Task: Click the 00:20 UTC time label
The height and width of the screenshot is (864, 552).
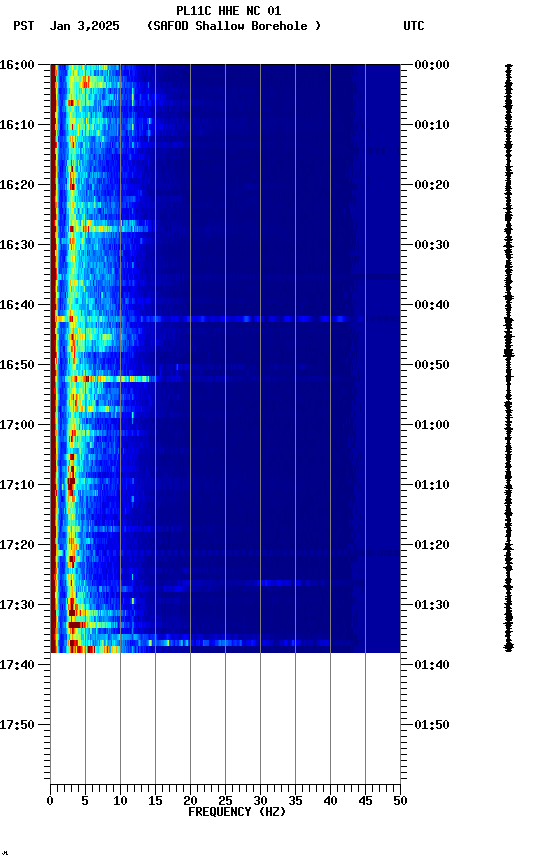Action: [432, 185]
